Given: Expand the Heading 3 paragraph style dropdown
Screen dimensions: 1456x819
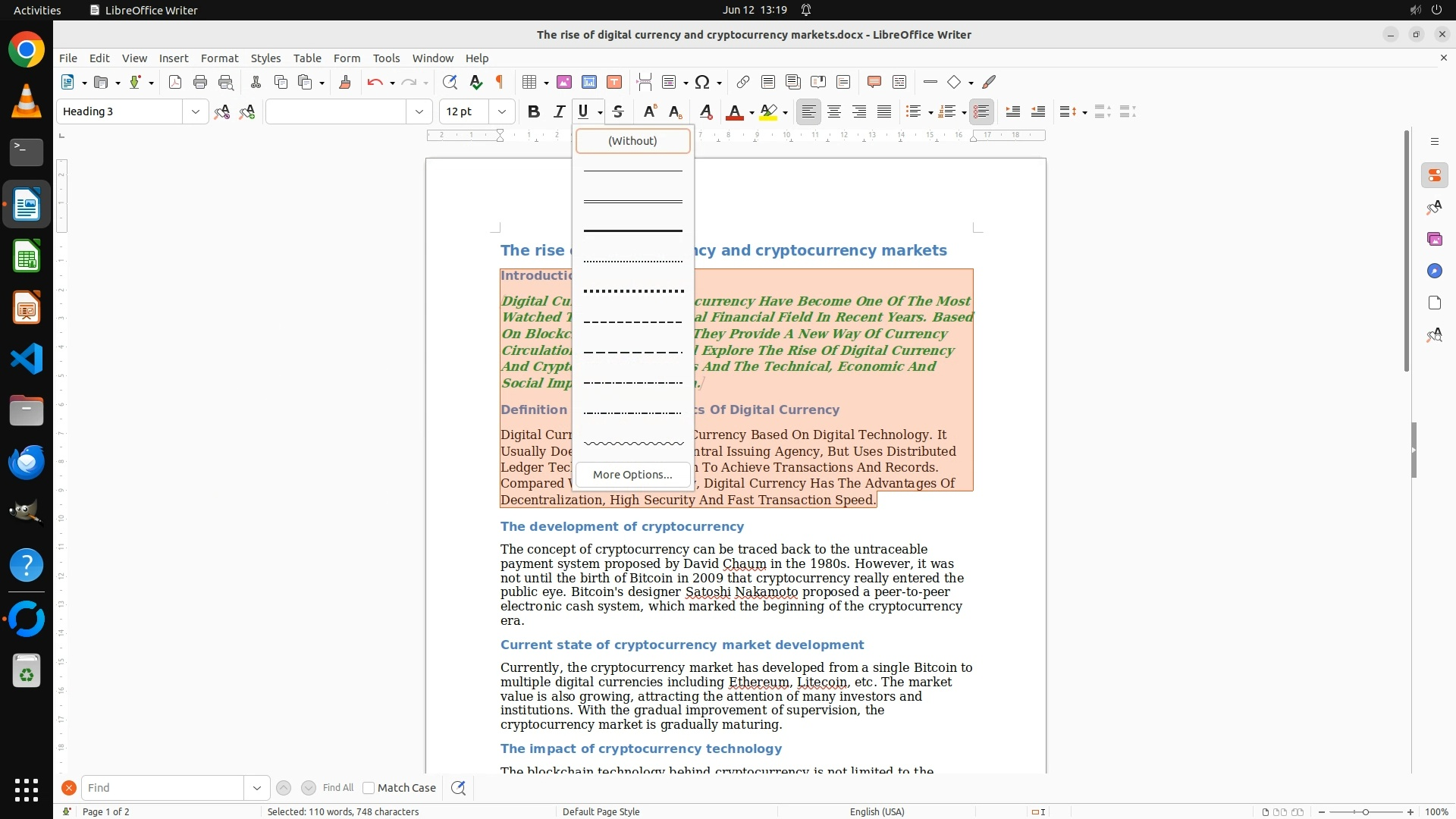Looking at the screenshot, I should pos(195,111).
